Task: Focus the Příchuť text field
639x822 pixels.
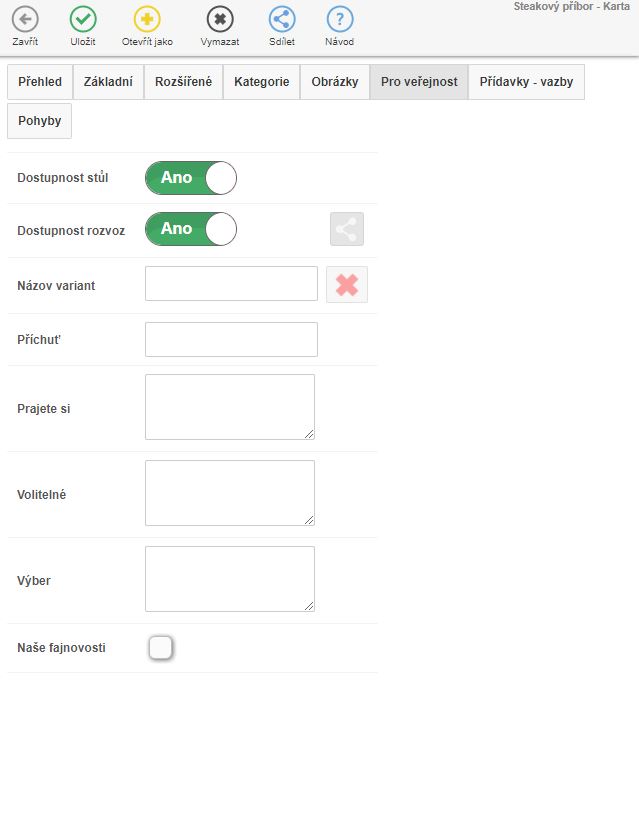Action: coord(231,340)
